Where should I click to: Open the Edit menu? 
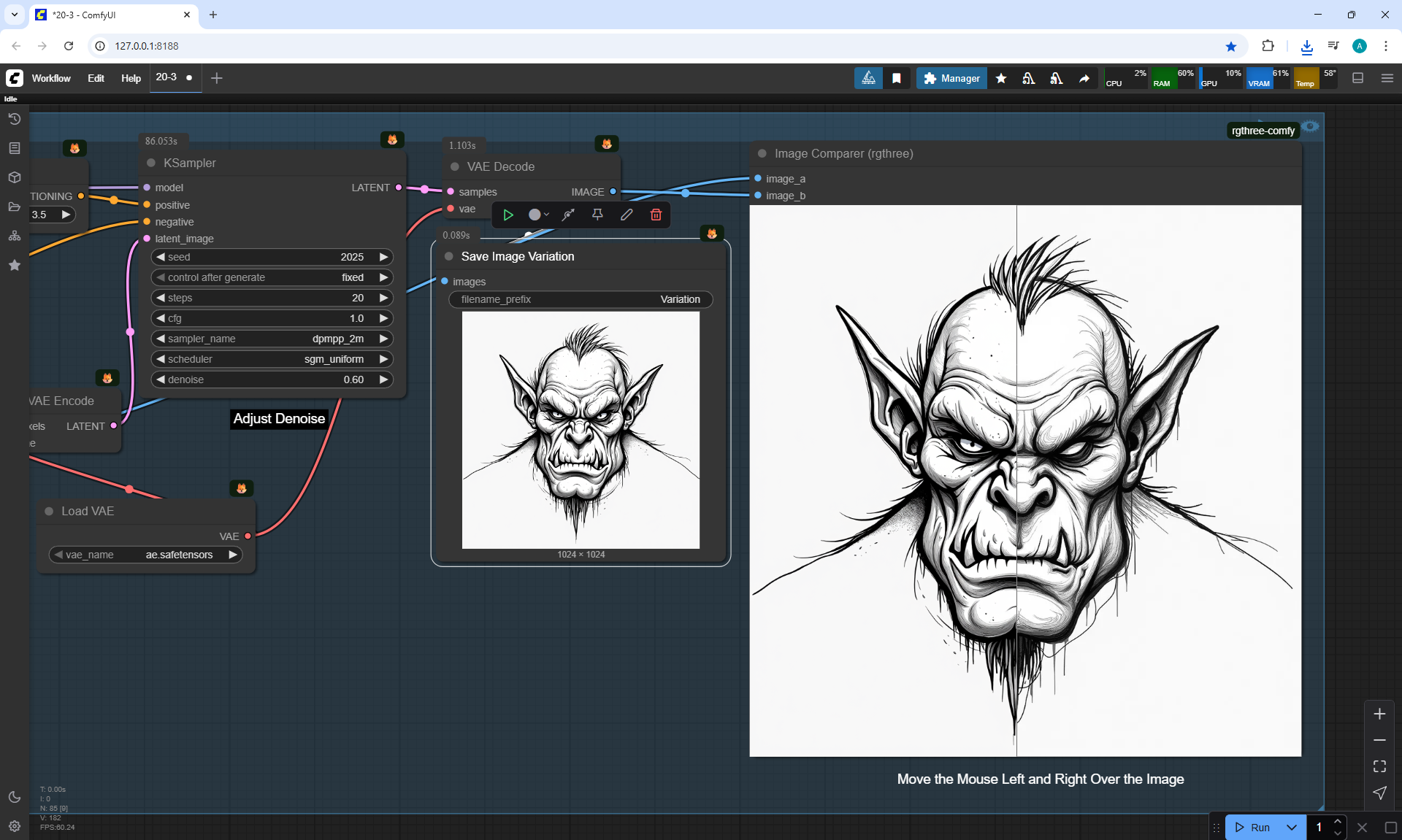point(96,78)
